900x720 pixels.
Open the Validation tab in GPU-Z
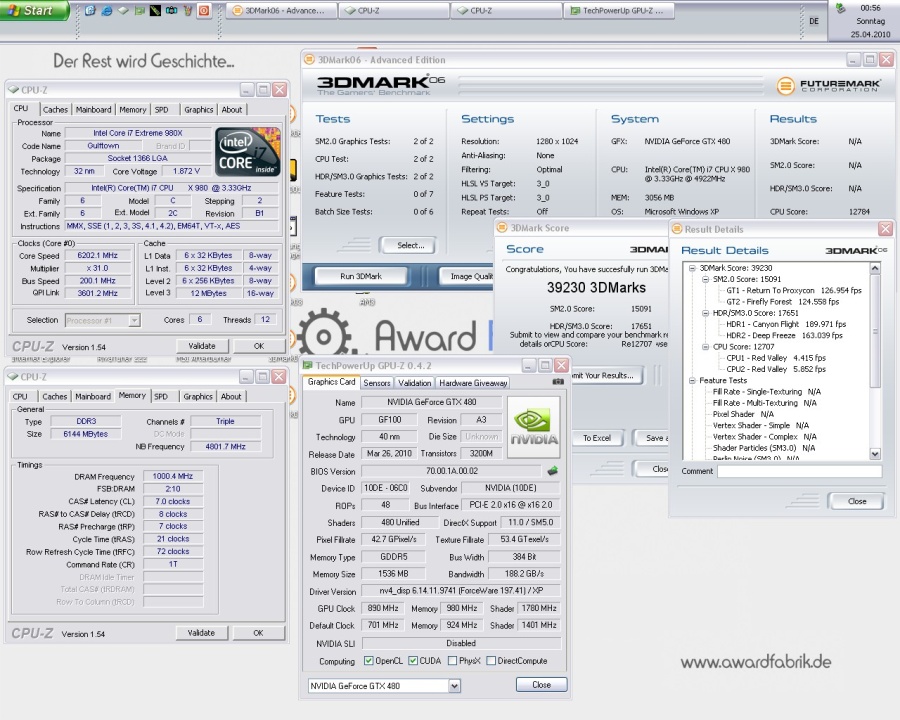[414, 383]
